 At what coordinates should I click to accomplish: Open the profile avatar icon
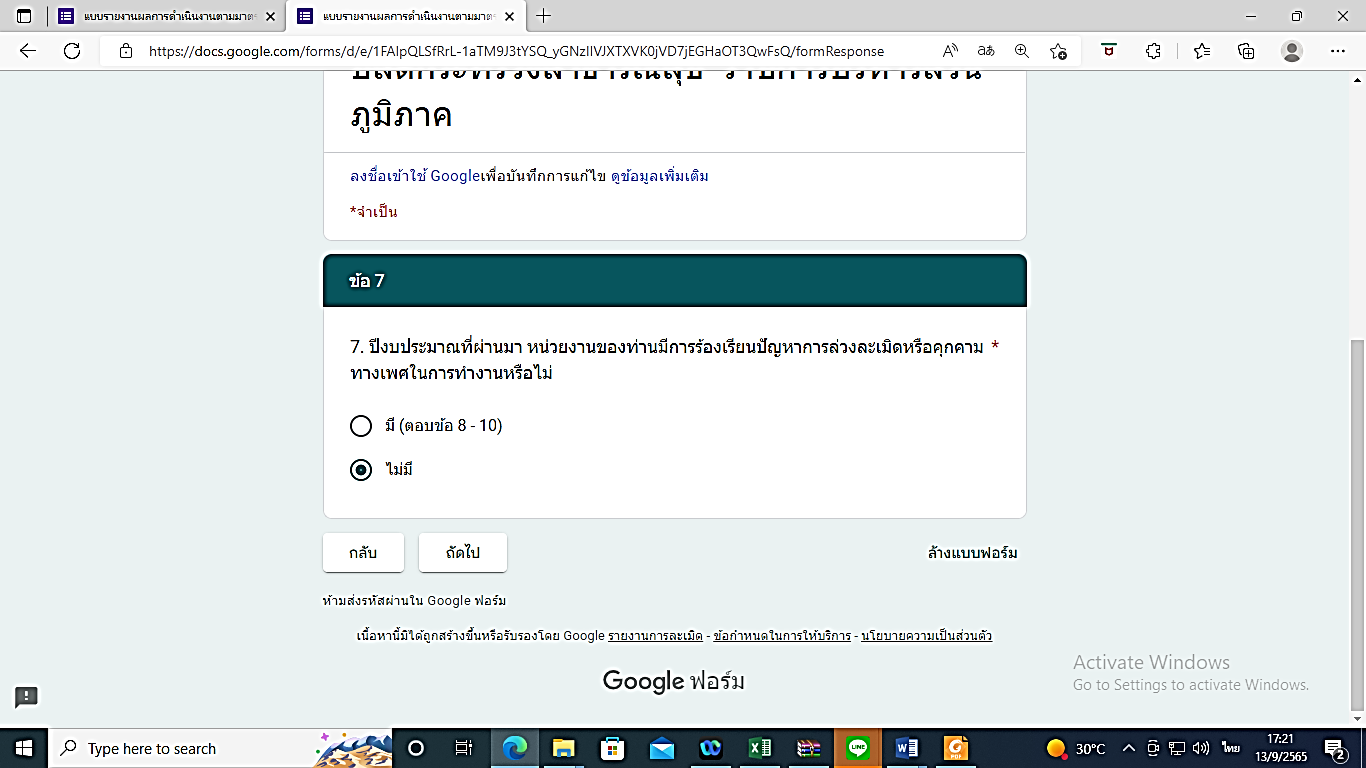[x=1292, y=51]
